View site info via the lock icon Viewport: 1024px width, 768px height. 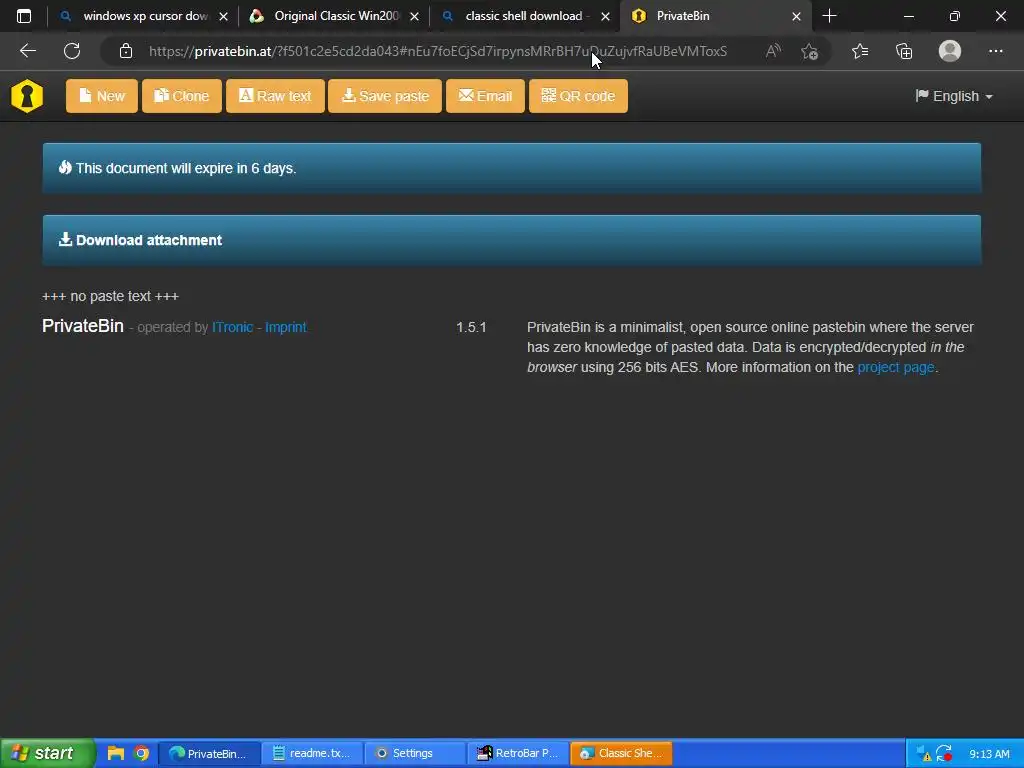tap(126, 51)
